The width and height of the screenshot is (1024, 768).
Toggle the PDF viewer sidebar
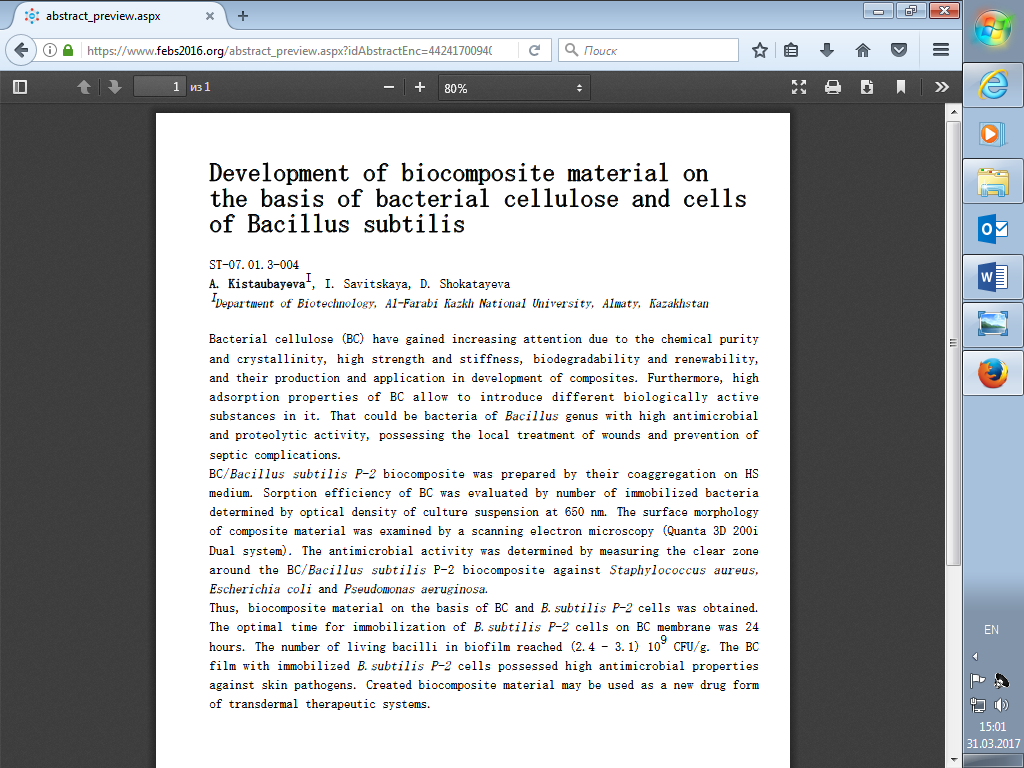point(20,88)
